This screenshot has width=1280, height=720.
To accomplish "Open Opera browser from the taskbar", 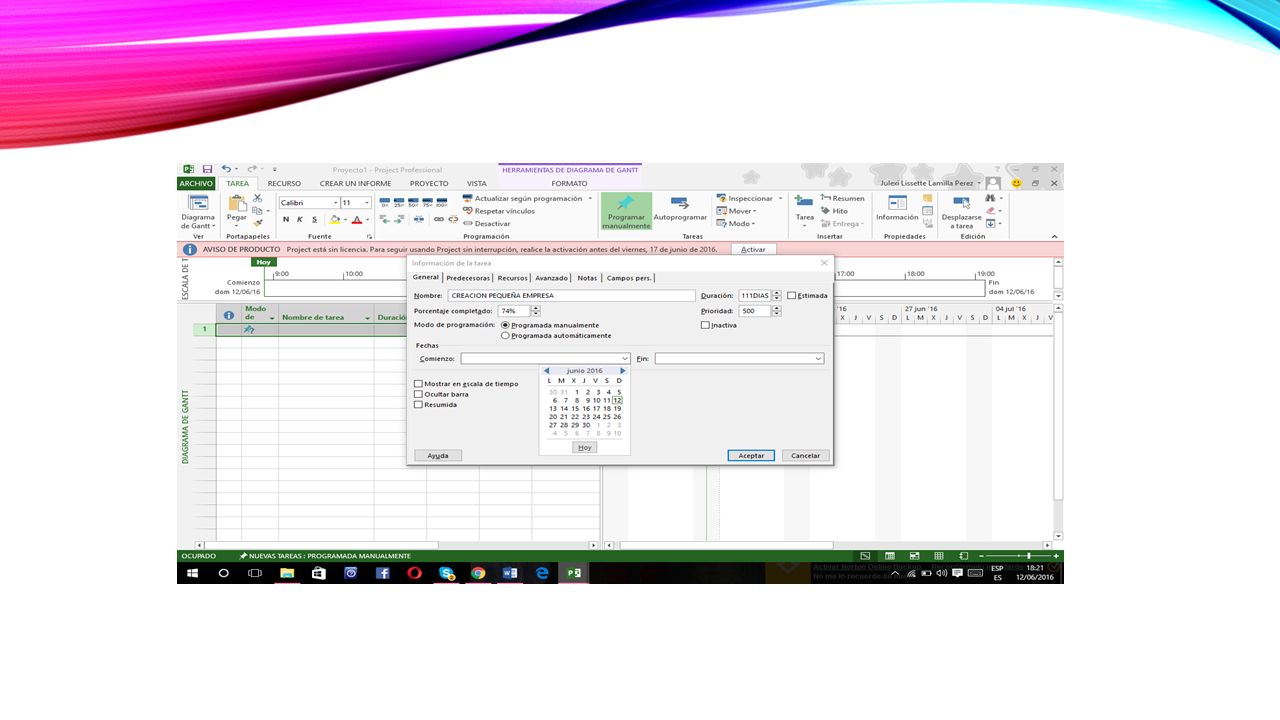I will 414,573.
